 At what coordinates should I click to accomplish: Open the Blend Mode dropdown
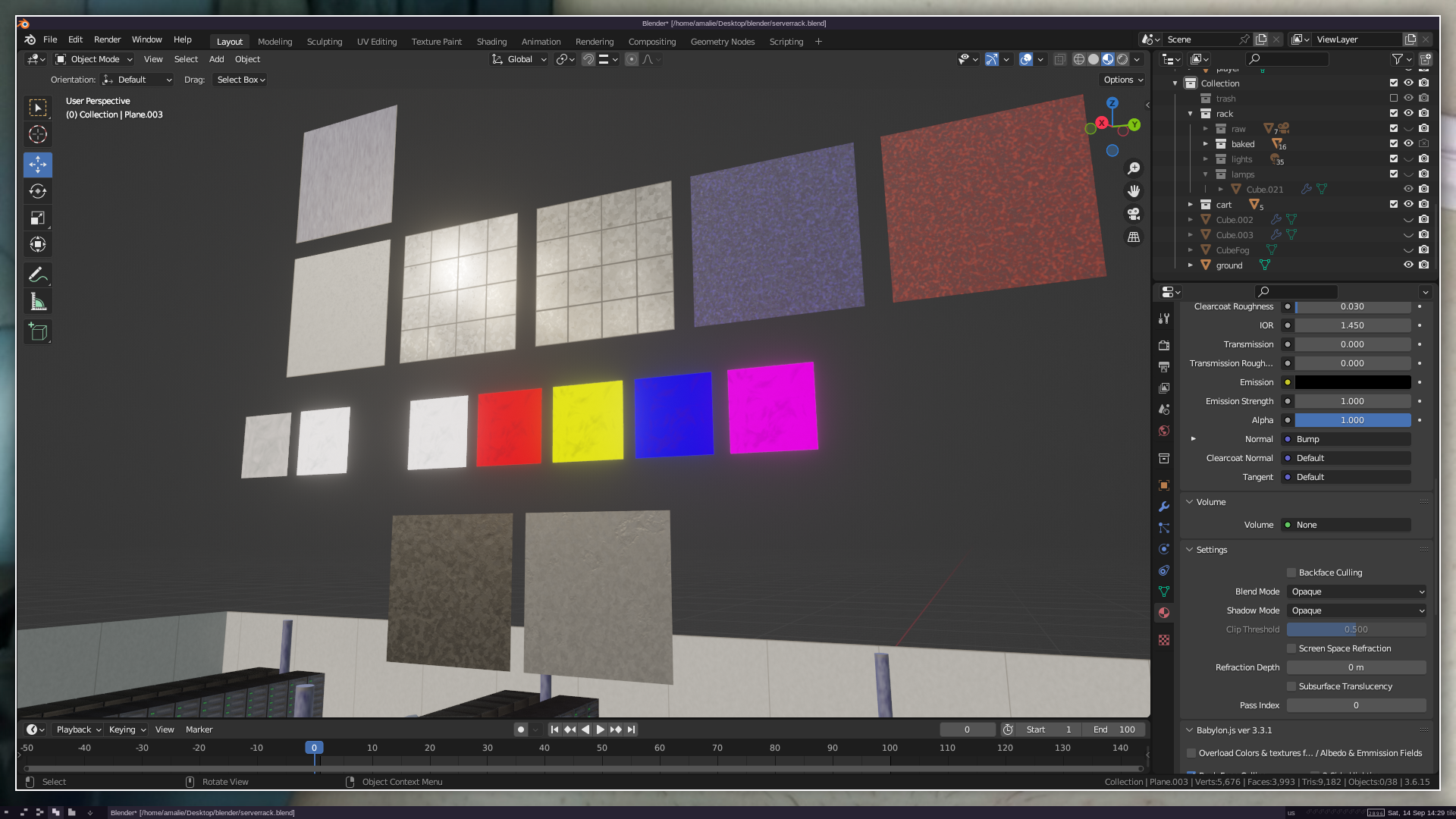(x=1357, y=591)
